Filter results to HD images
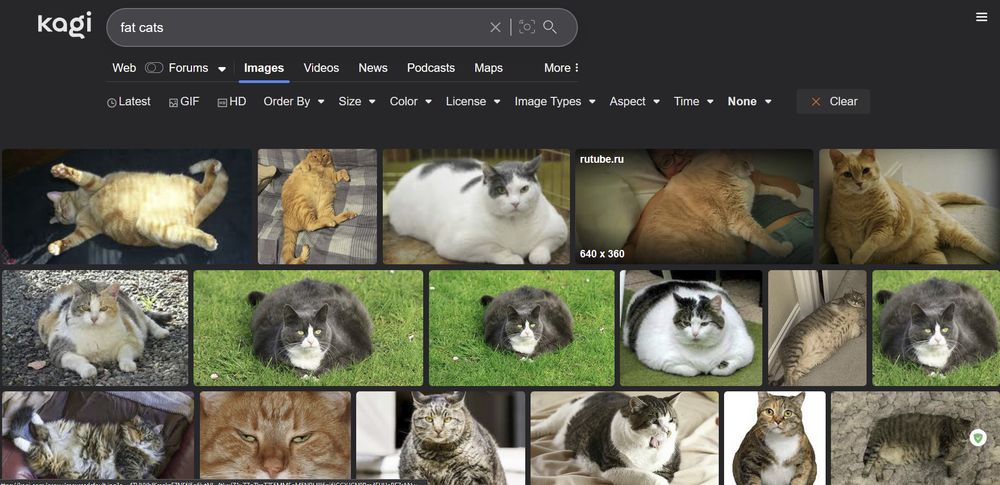The width and height of the screenshot is (1000, 485). pos(232,101)
